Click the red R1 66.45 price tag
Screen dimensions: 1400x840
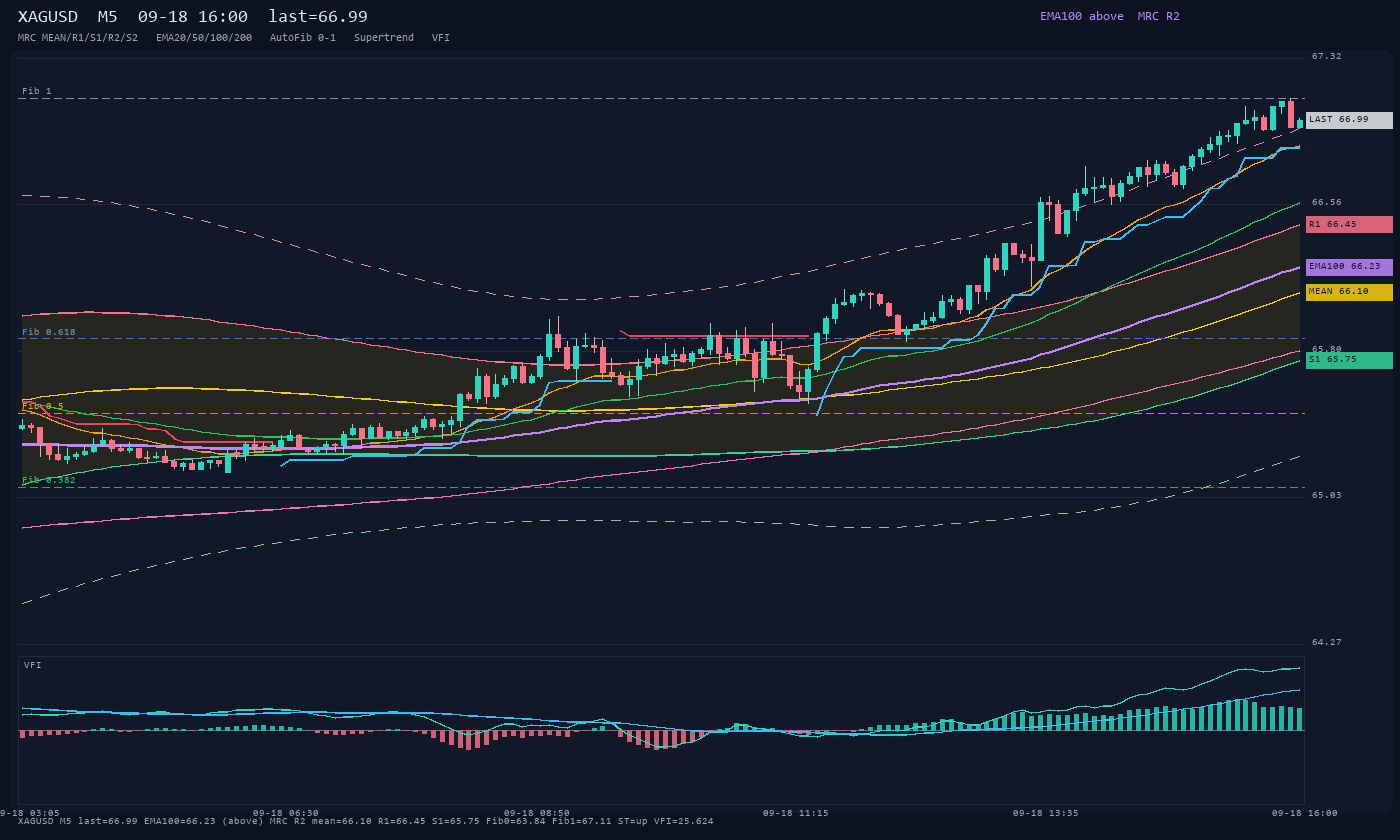[x=1349, y=225]
